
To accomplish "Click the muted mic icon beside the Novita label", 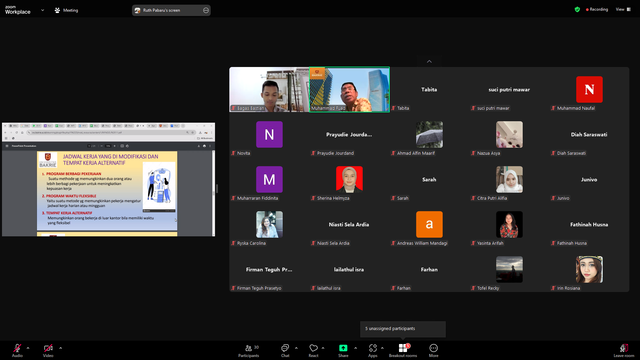I will [x=233, y=153].
